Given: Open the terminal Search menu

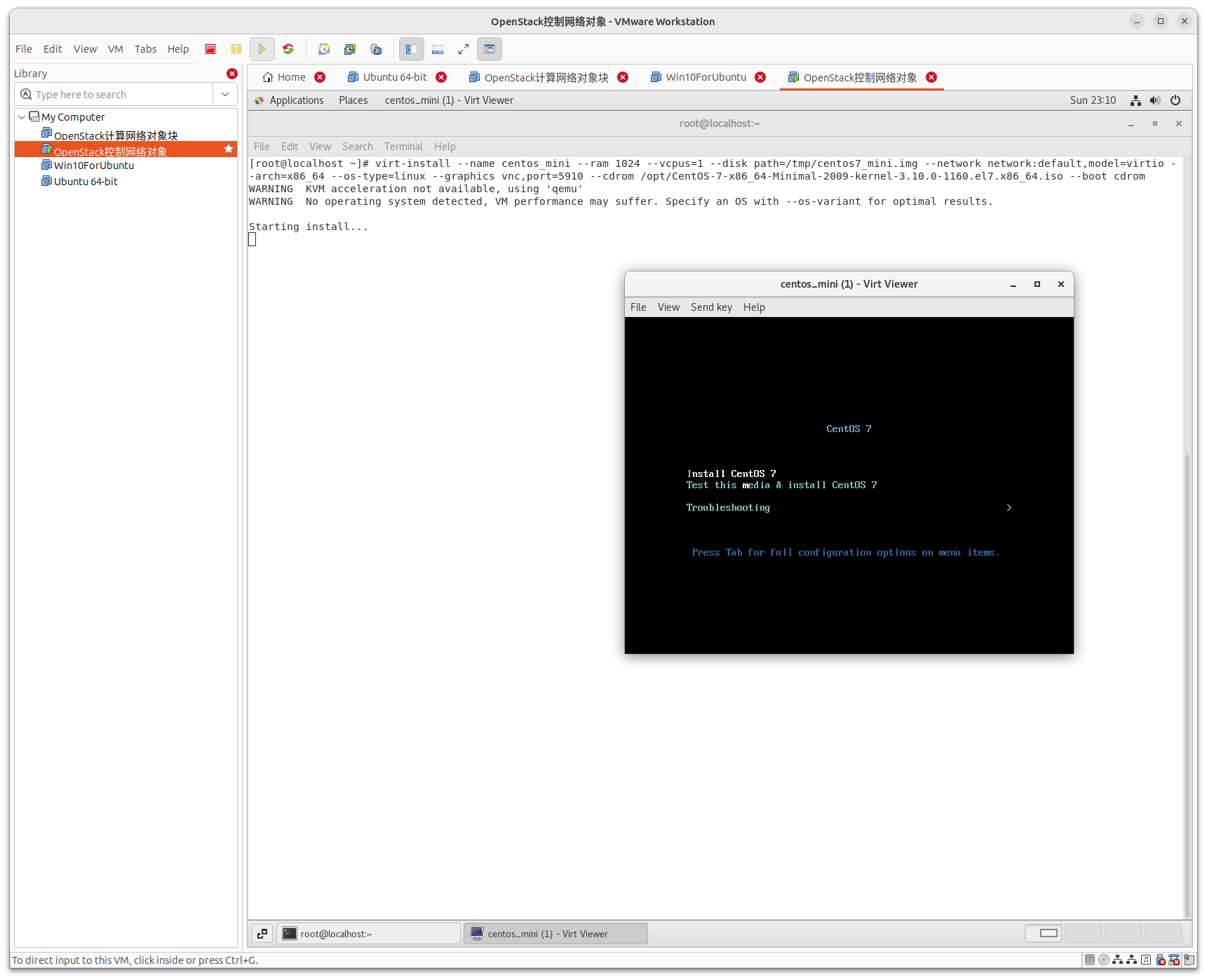Looking at the screenshot, I should coord(358,147).
